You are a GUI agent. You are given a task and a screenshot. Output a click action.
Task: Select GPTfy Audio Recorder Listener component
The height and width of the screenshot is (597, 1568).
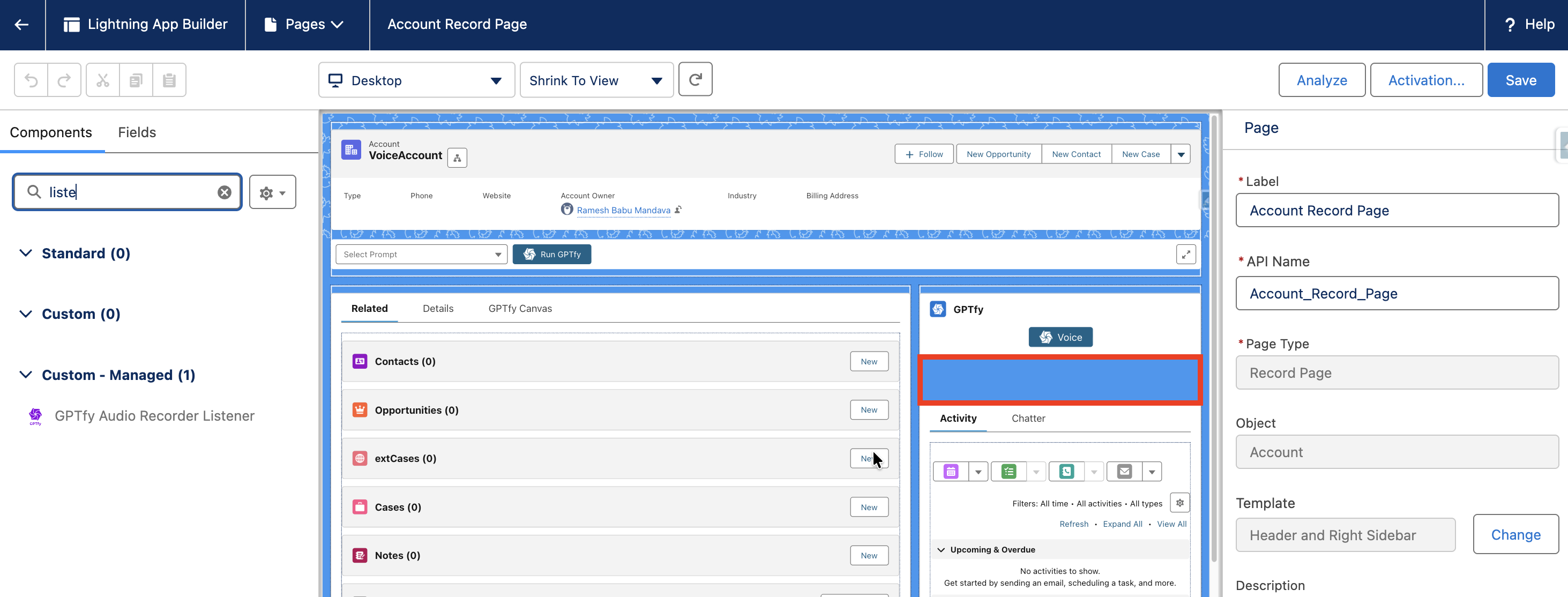click(x=154, y=416)
